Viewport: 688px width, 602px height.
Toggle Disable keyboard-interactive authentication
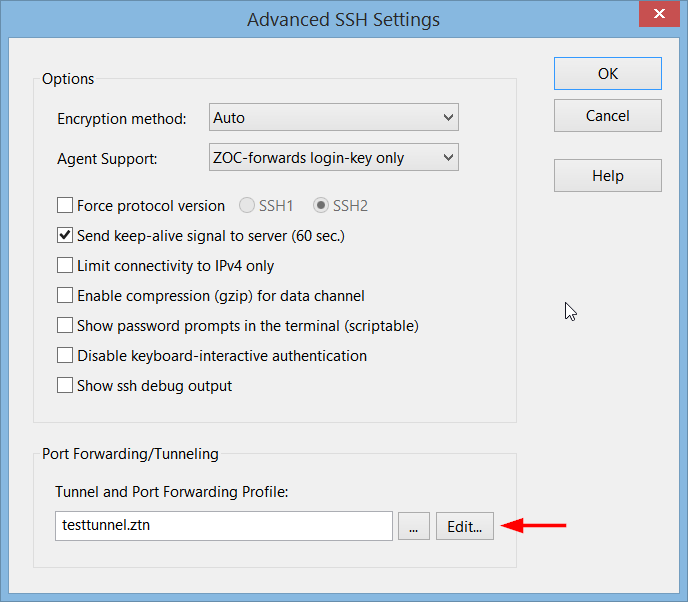point(65,356)
